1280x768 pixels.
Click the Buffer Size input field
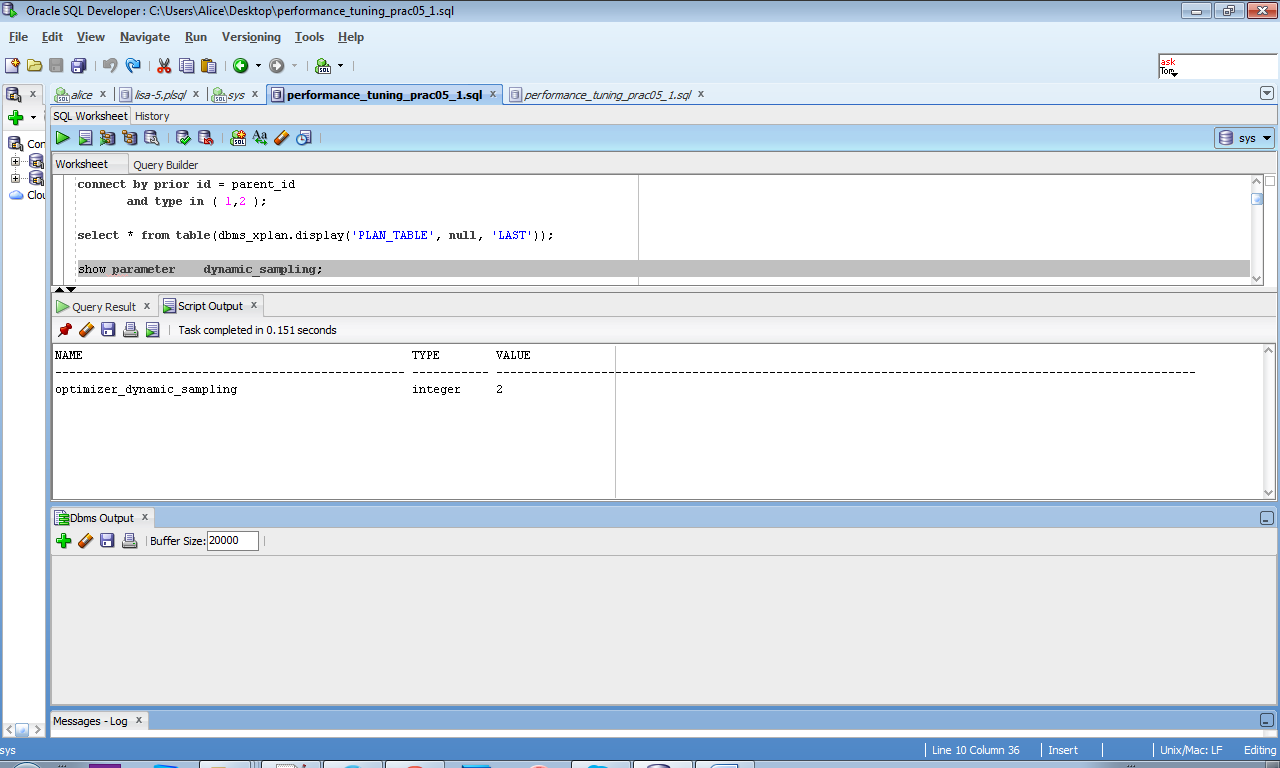[233, 541]
